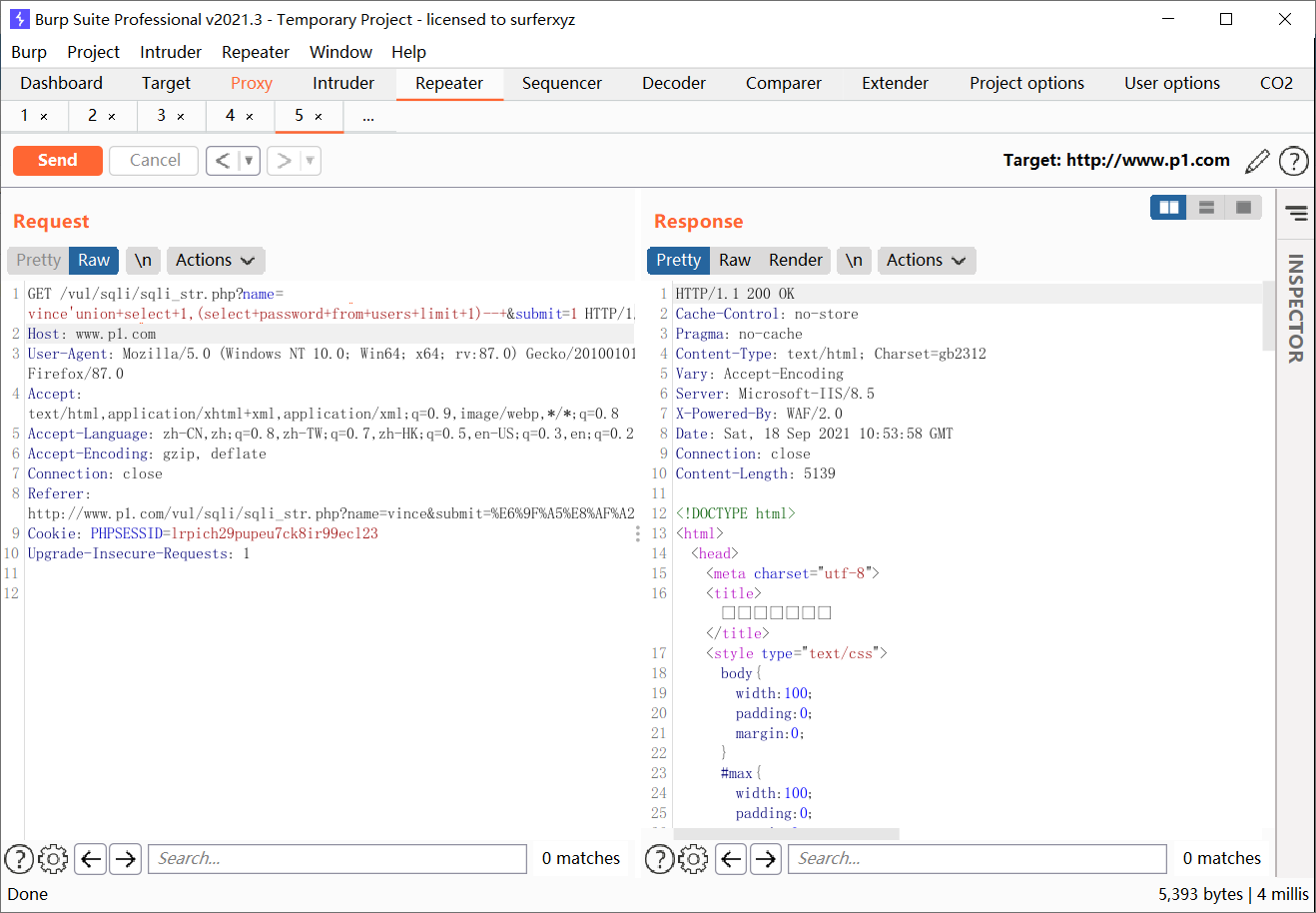Screen dimensions: 1316x913
Task: Switch to the Decoder tab
Action: tap(674, 84)
